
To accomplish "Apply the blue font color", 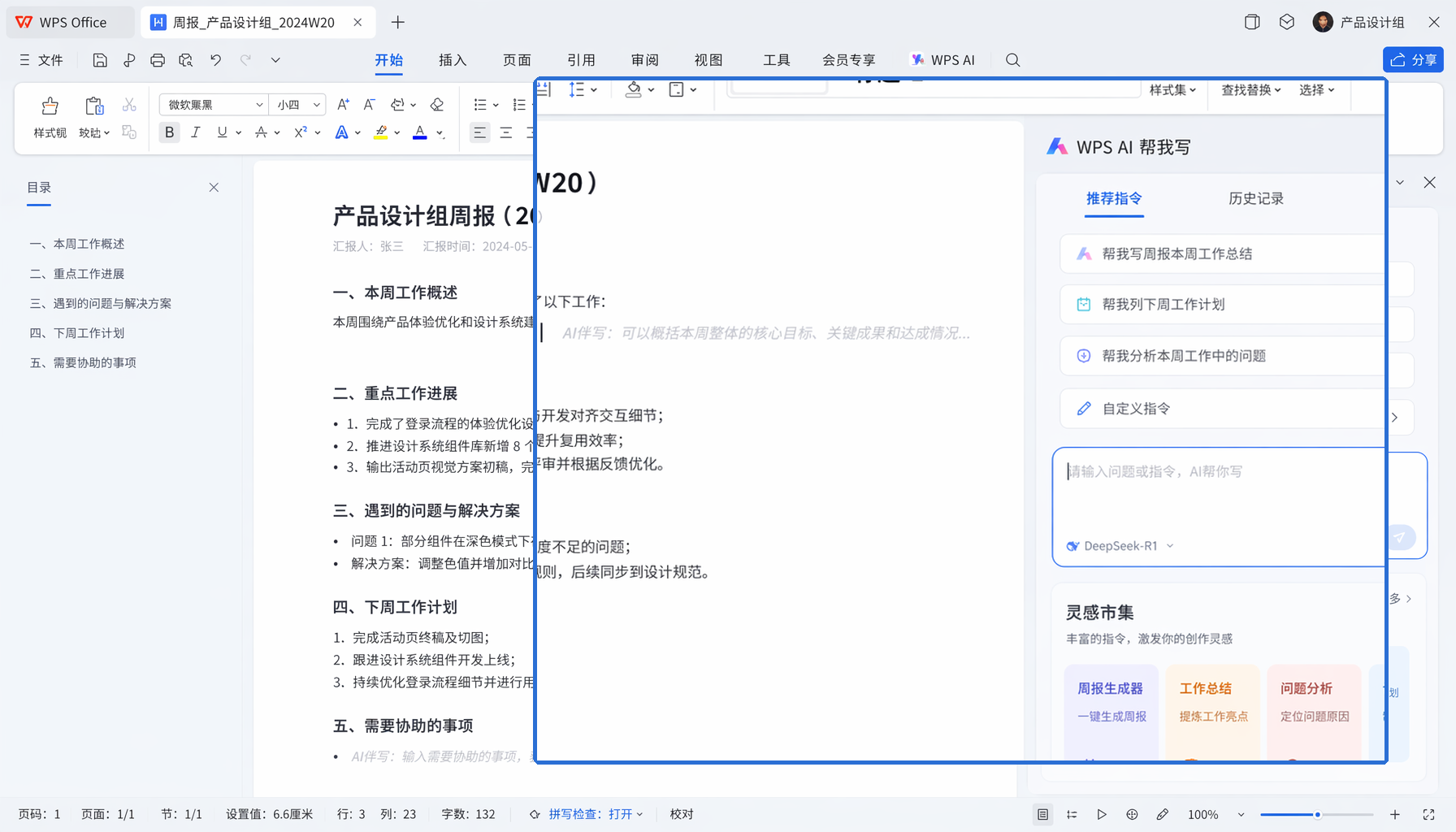I will 420,132.
